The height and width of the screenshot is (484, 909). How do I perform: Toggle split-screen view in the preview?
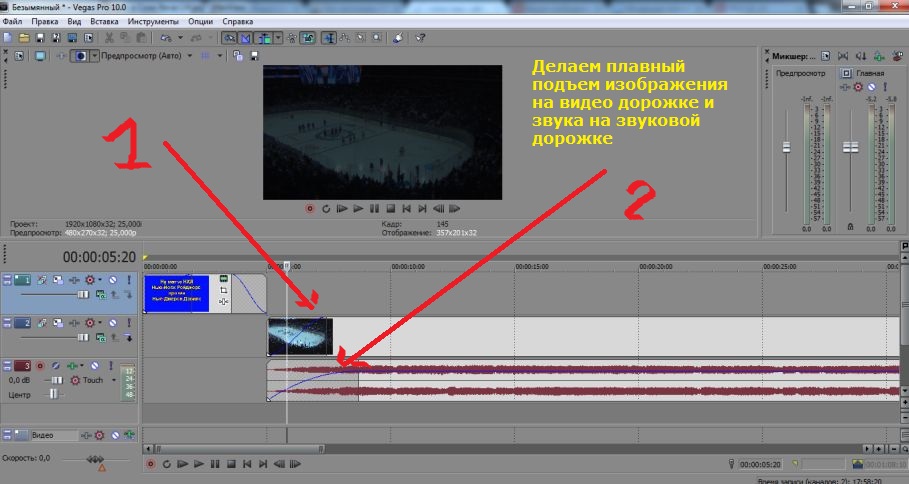coord(81,56)
